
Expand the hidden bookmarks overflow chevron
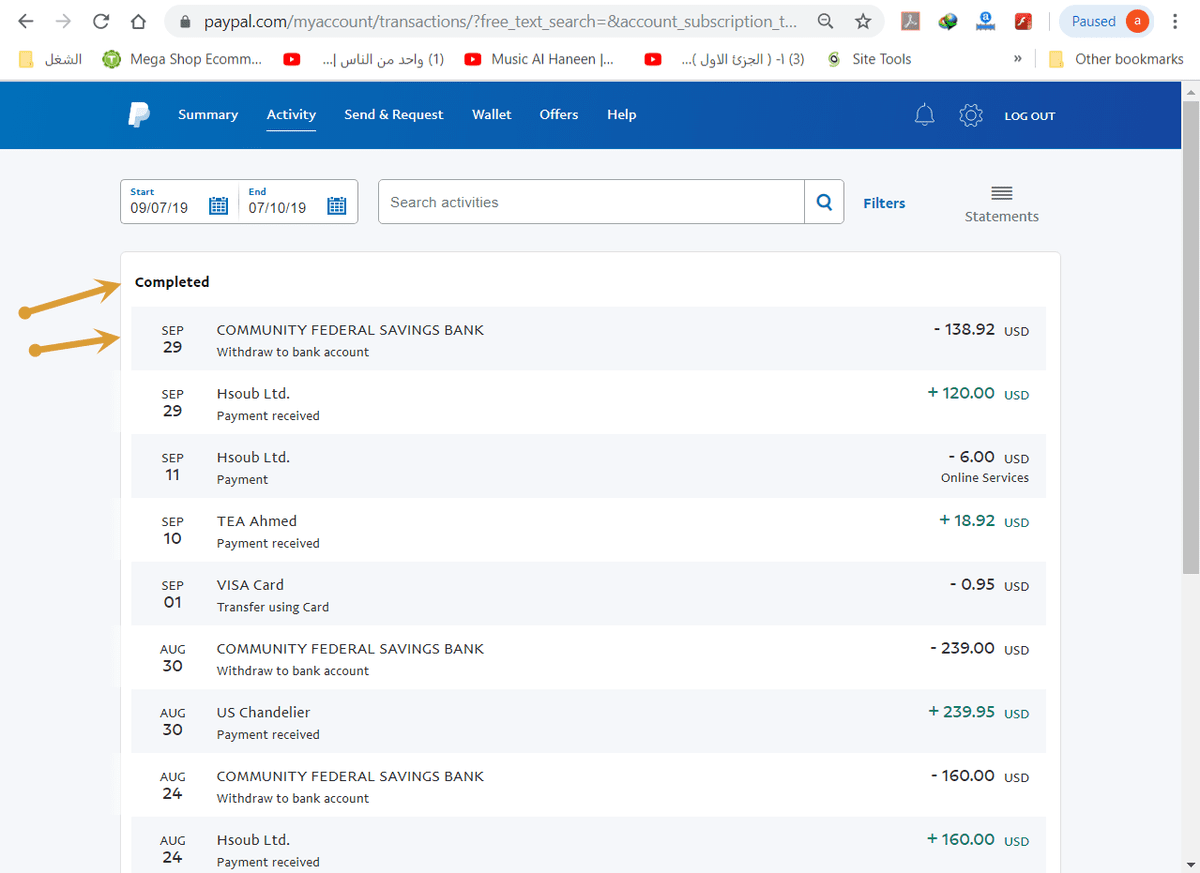(1017, 59)
